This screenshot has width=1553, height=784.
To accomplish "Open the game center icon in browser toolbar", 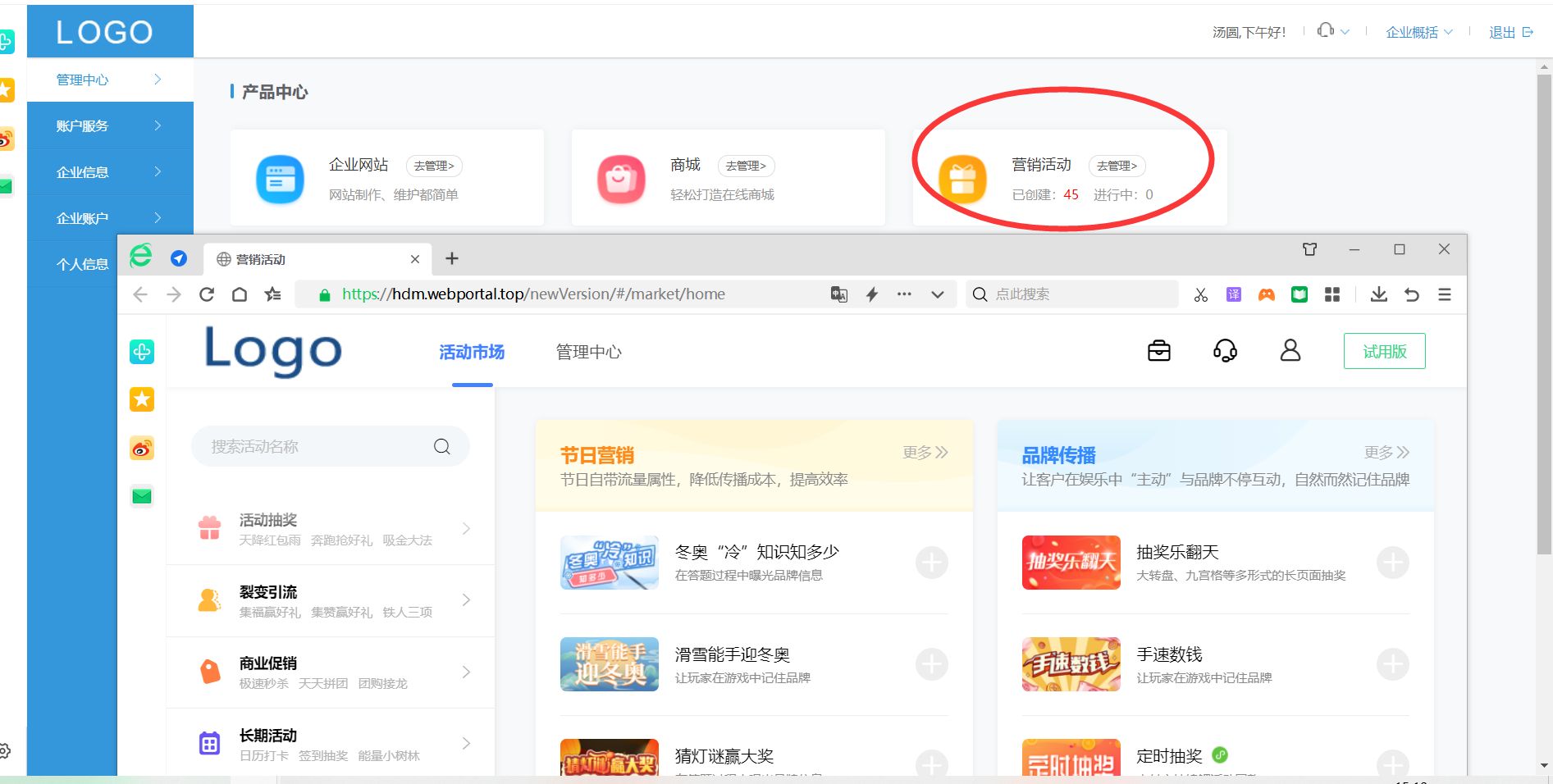I will coord(1266,294).
